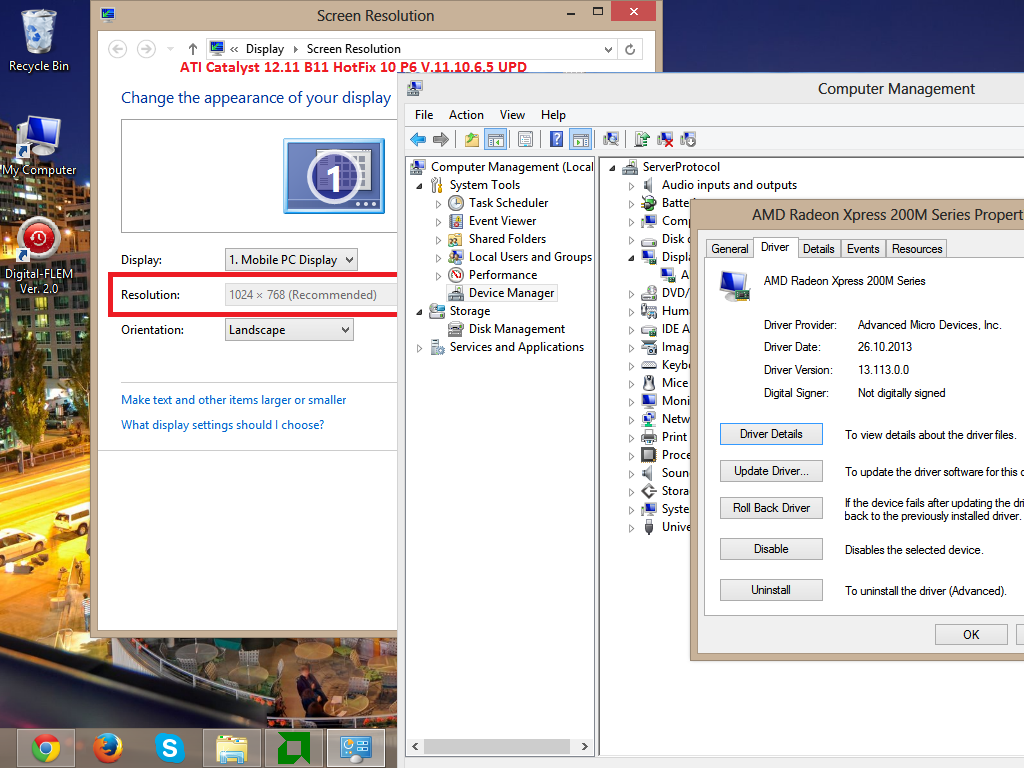1024x768 pixels.
Task: Open Skype from the taskbar
Action: click(170, 748)
